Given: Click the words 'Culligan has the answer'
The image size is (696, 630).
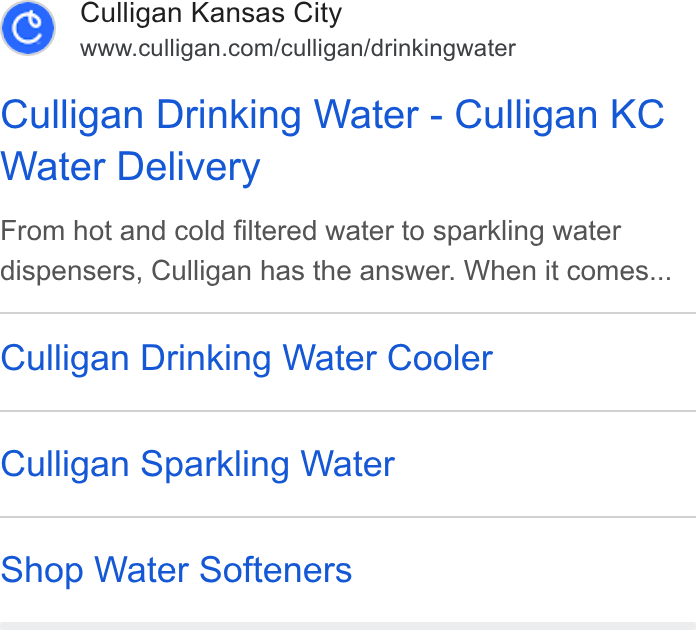Looking at the screenshot, I should (x=303, y=271).
